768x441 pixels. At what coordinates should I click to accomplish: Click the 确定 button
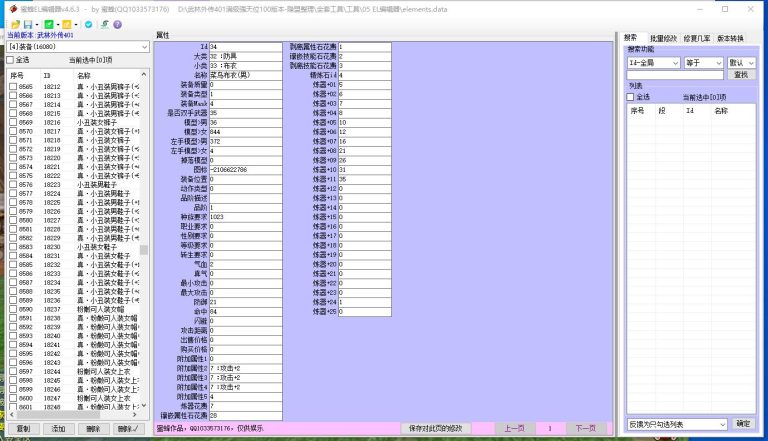743,424
